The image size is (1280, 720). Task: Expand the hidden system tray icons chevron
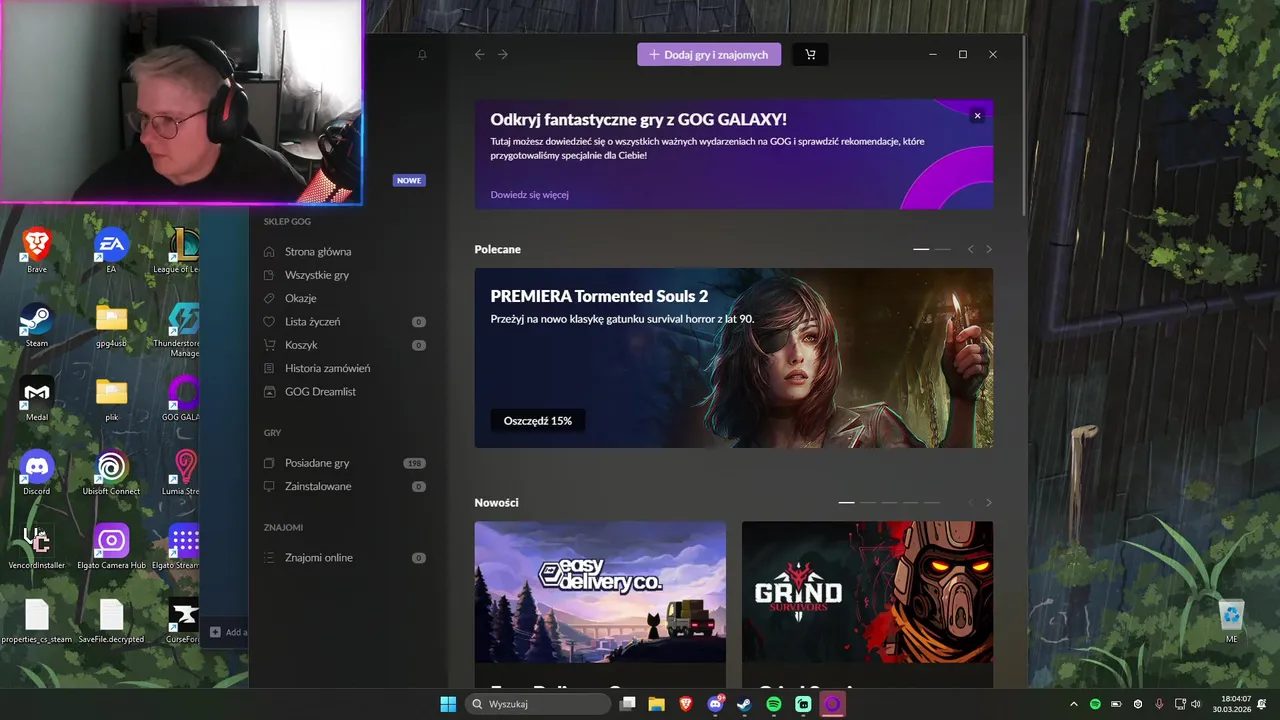[1074, 704]
